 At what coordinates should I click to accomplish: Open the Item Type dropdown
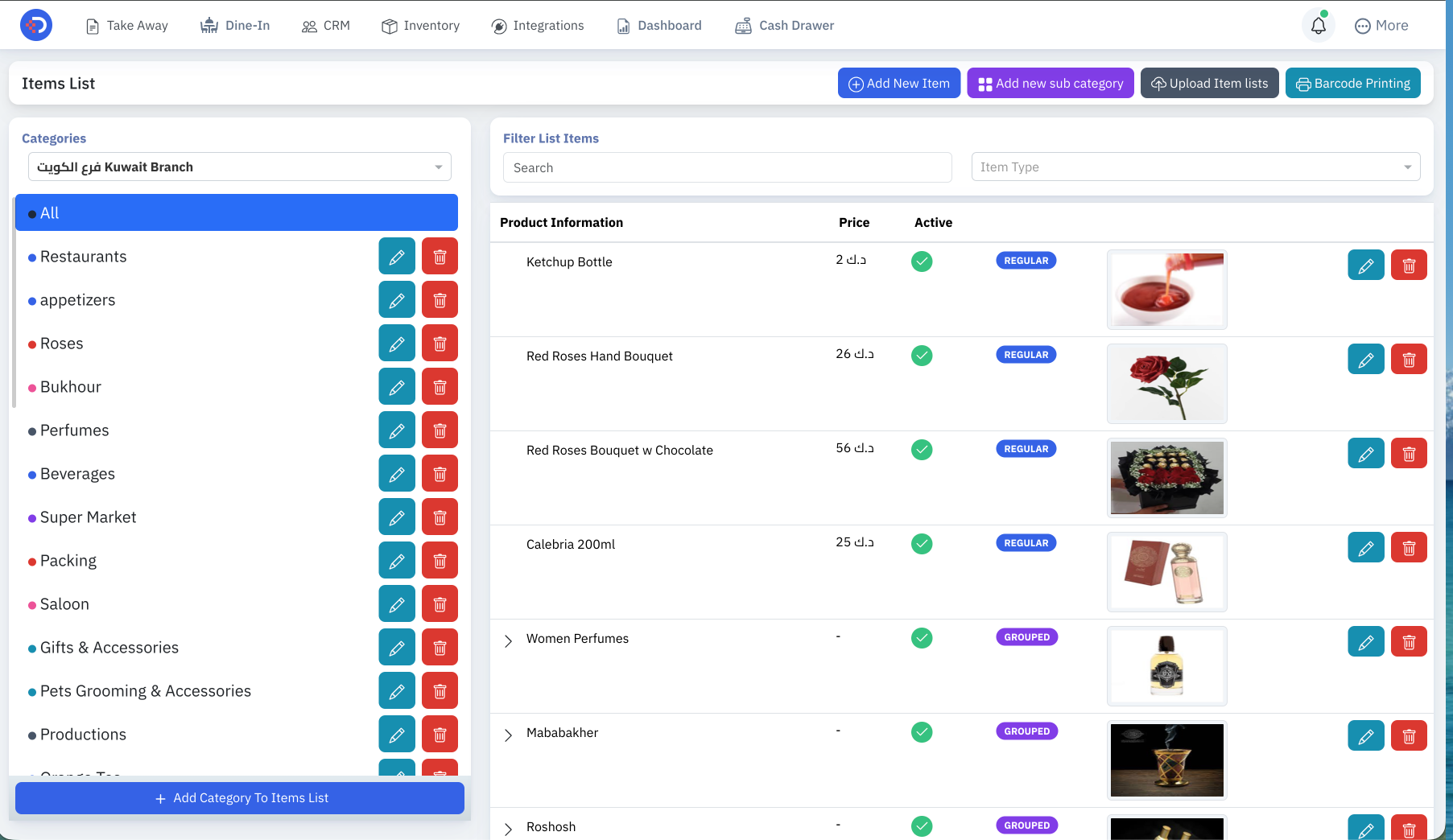coord(1195,167)
